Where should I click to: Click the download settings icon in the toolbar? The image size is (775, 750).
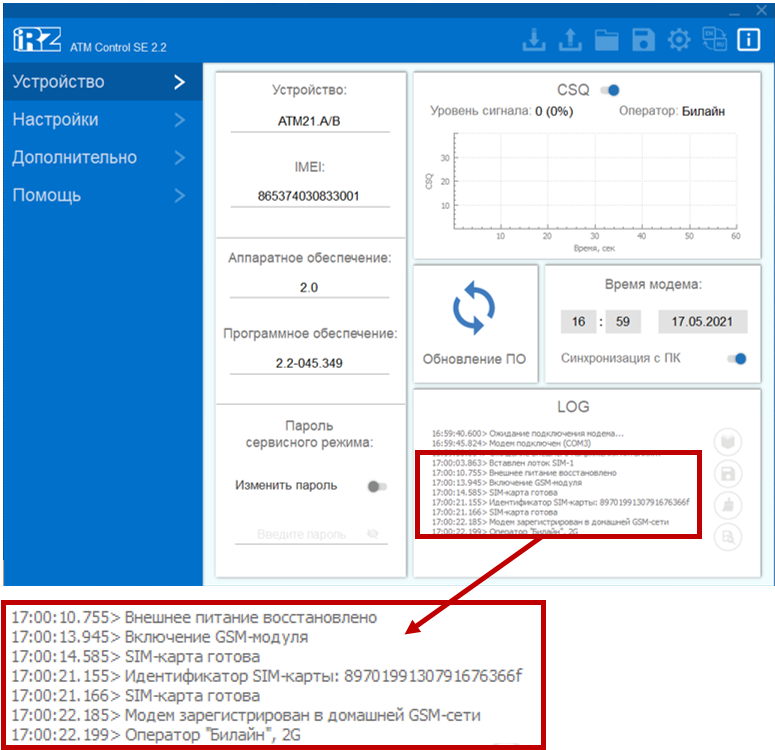pos(535,40)
